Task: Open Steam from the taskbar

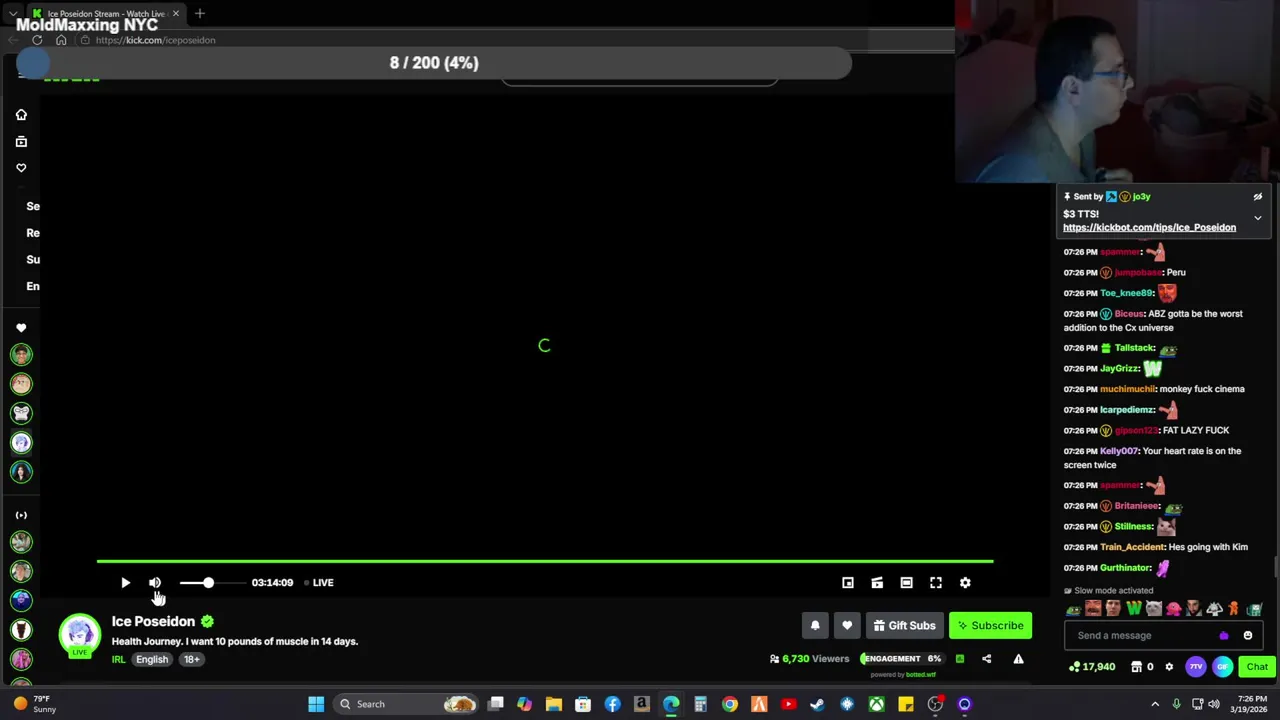Action: [817, 704]
